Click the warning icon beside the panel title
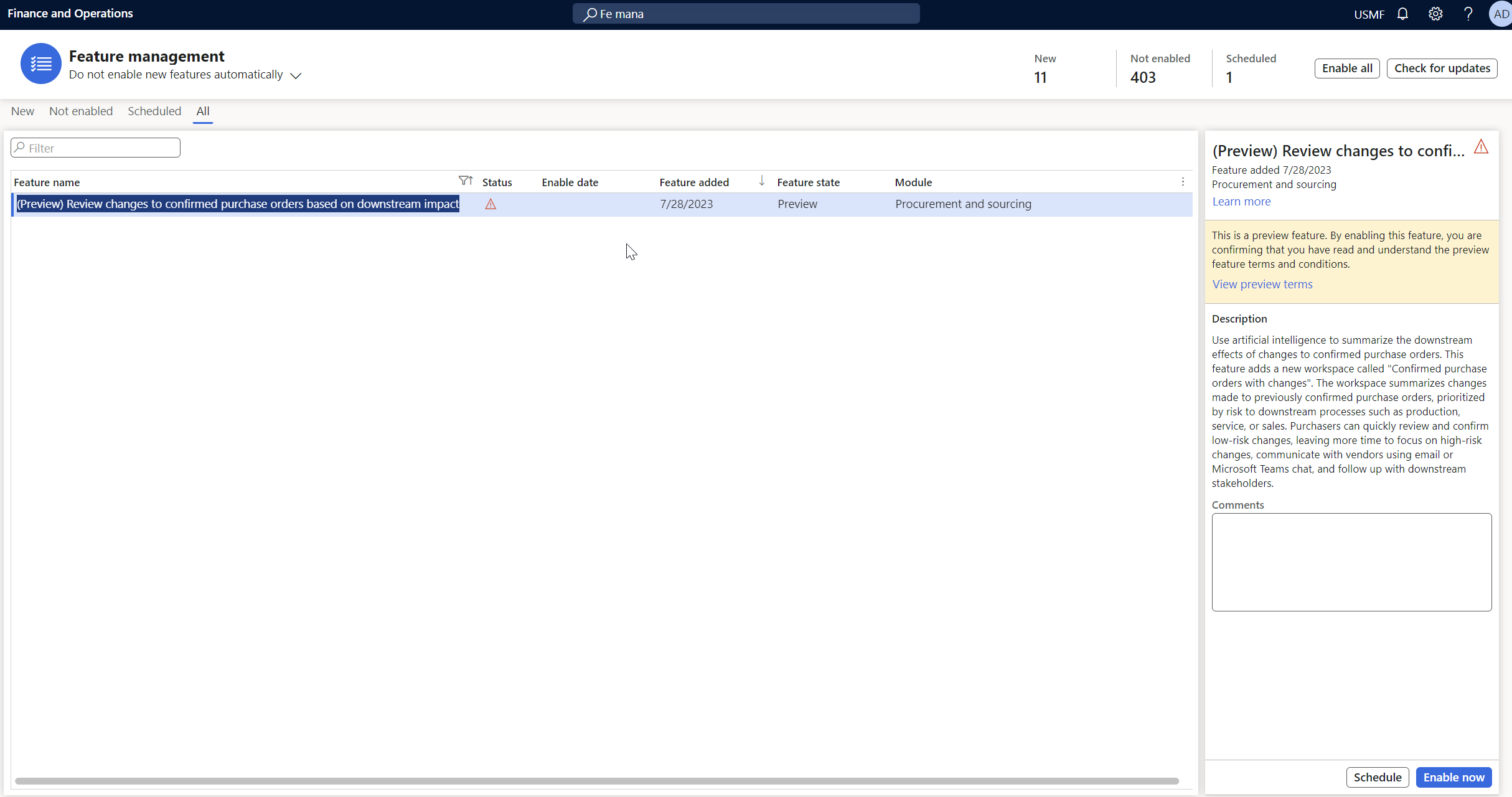This screenshot has width=1512, height=797. (1481, 147)
